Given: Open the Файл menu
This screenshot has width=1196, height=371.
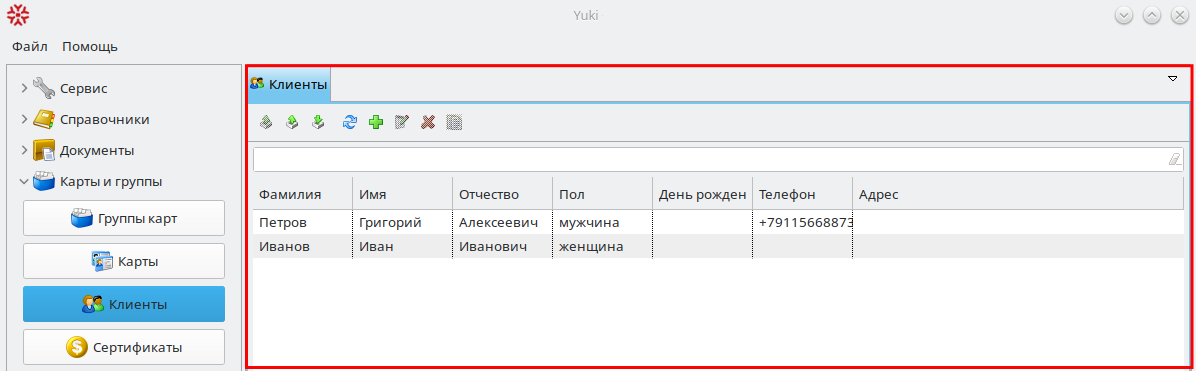Looking at the screenshot, I should [30, 47].
